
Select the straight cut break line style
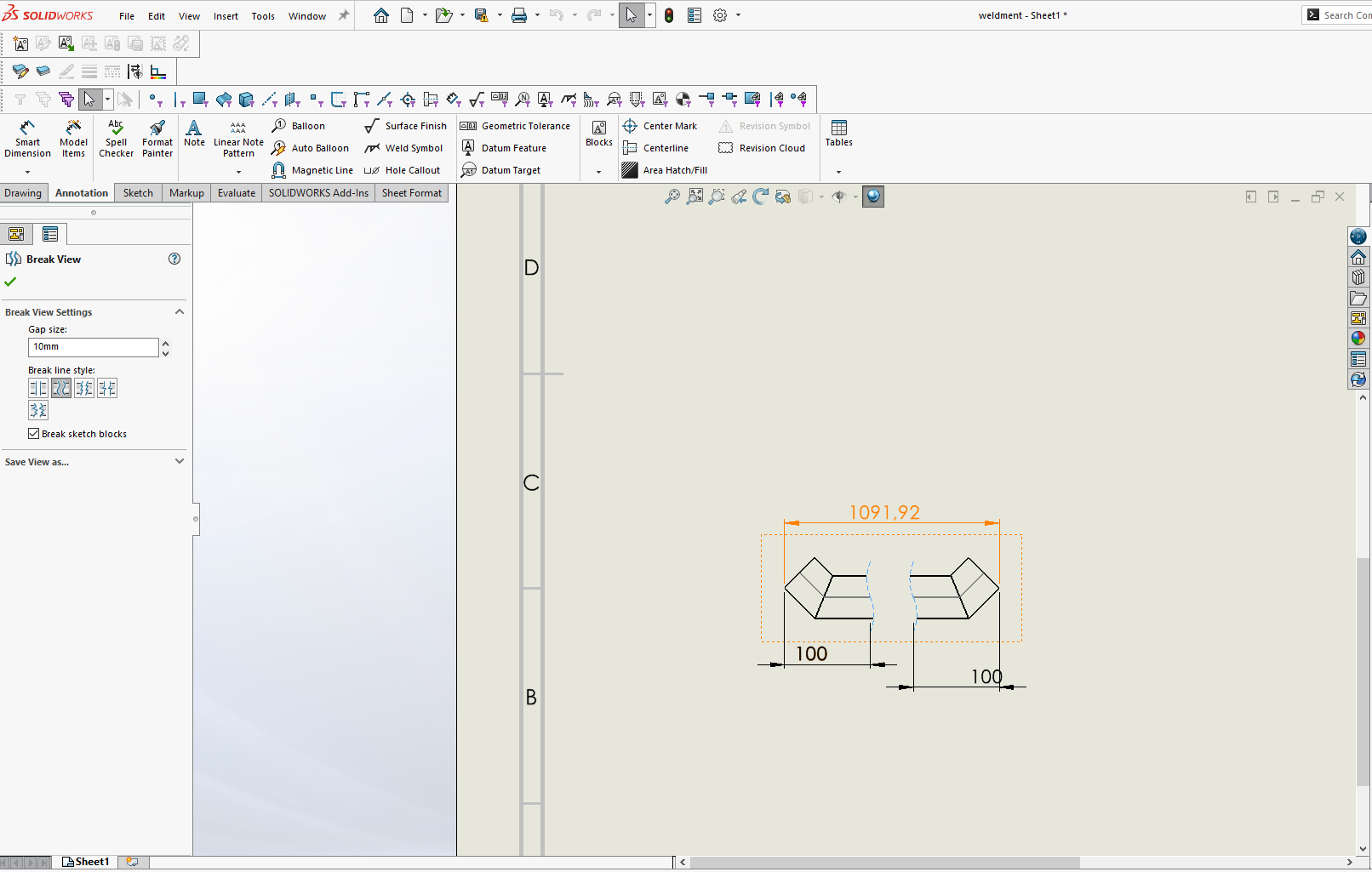pos(38,389)
